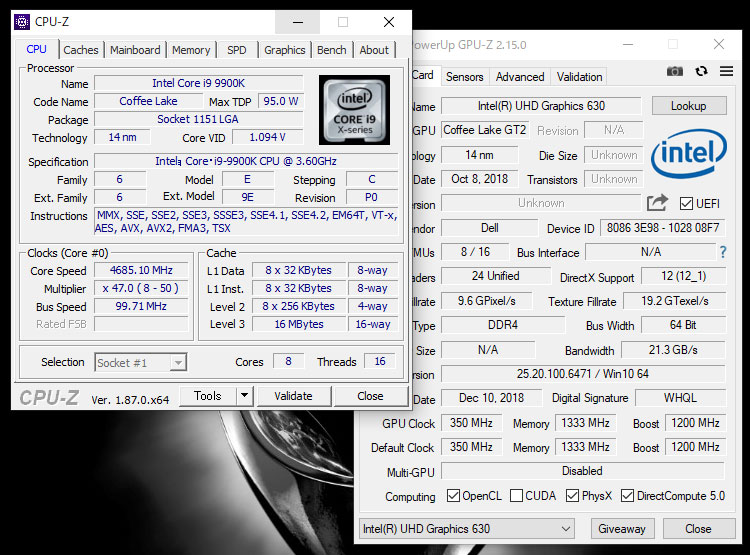Click the Bus Interface question mark

723,252
